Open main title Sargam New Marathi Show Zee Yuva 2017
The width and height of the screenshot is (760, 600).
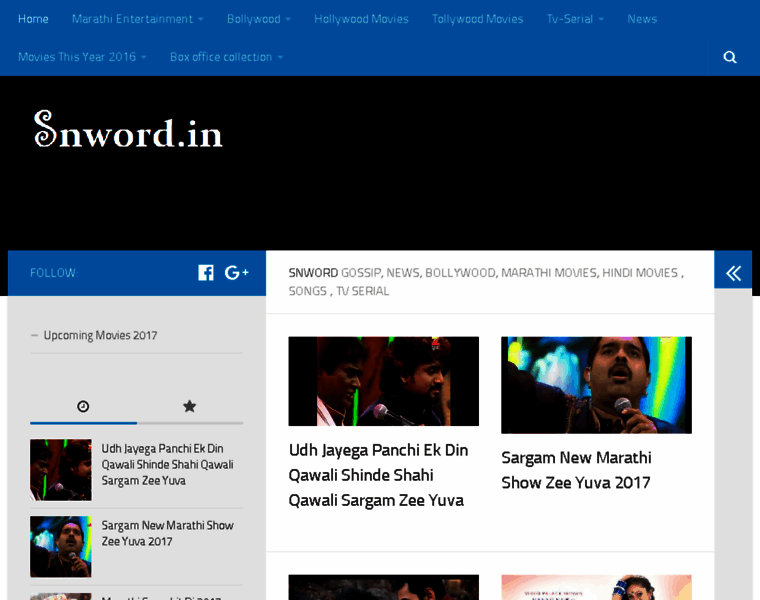576,470
